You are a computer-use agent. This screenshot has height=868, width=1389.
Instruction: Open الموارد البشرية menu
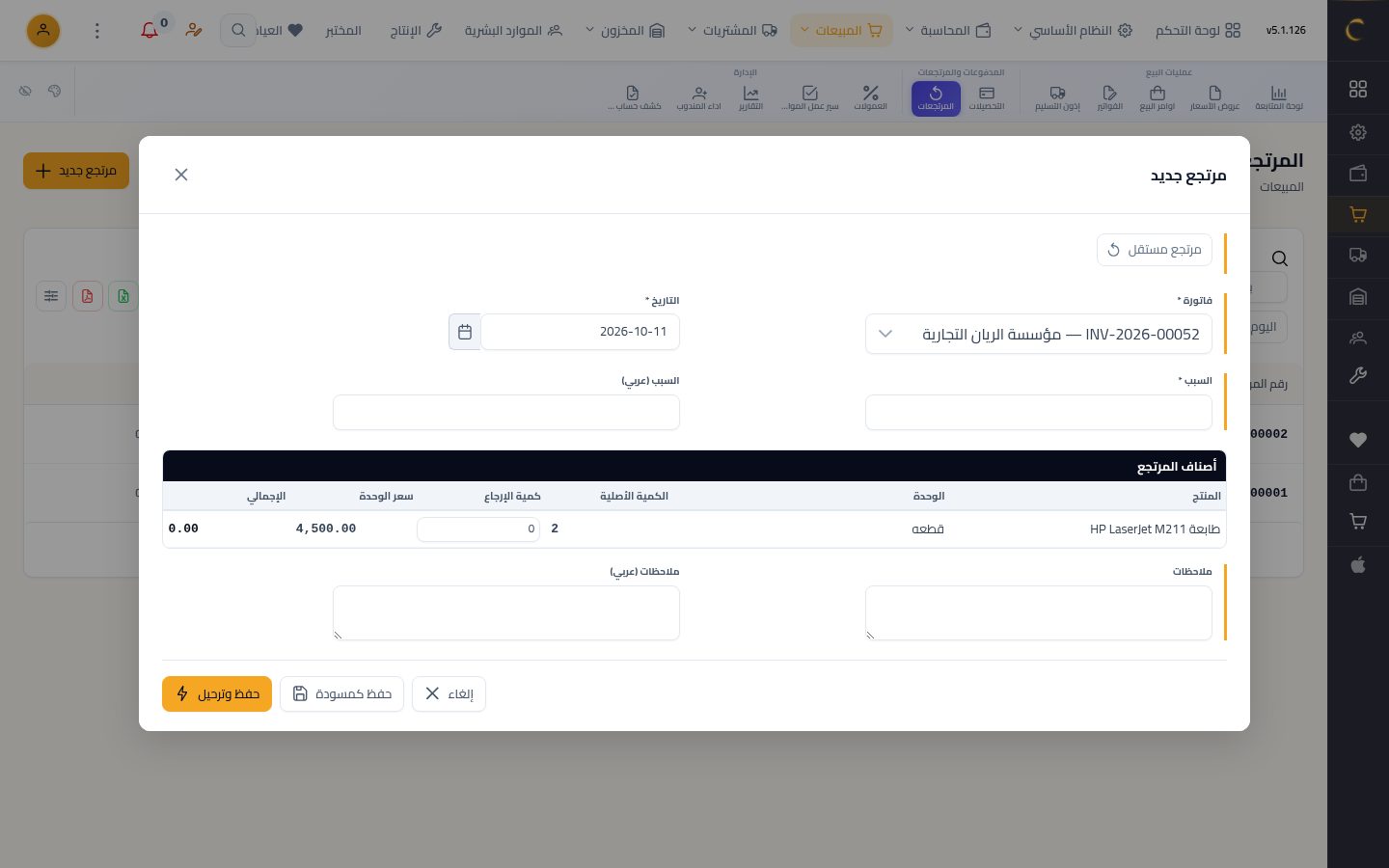pyautogui.click(x=513, y=30)
